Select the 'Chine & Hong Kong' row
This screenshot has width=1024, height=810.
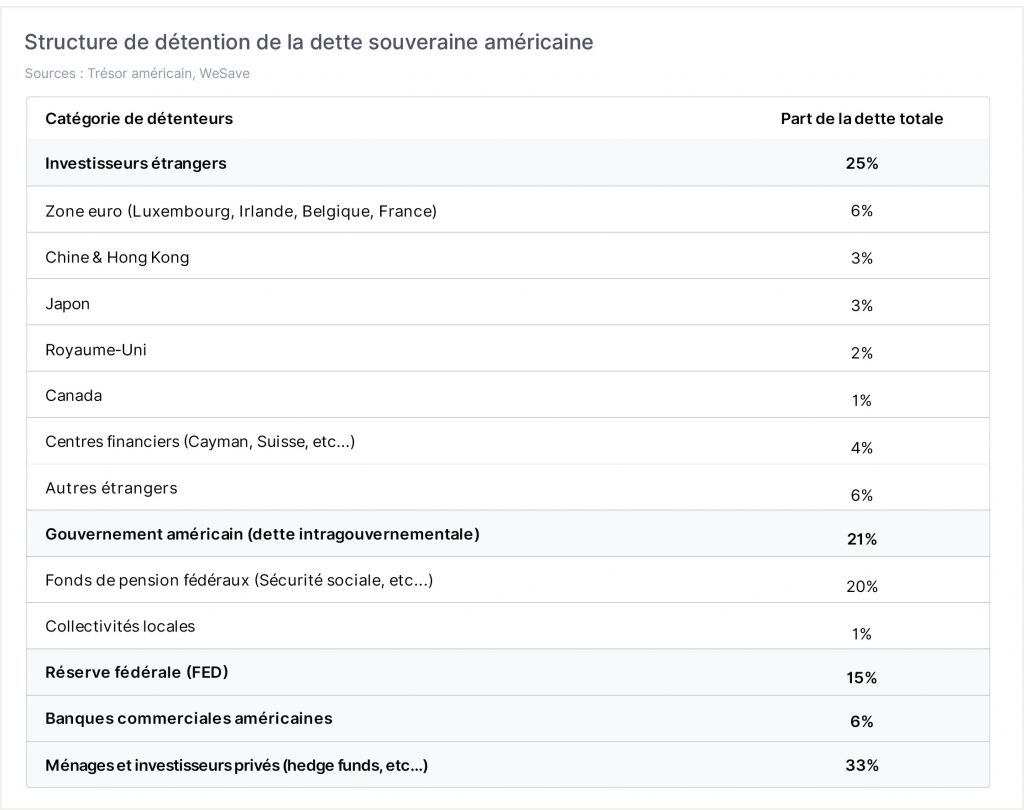pos(507,256)
